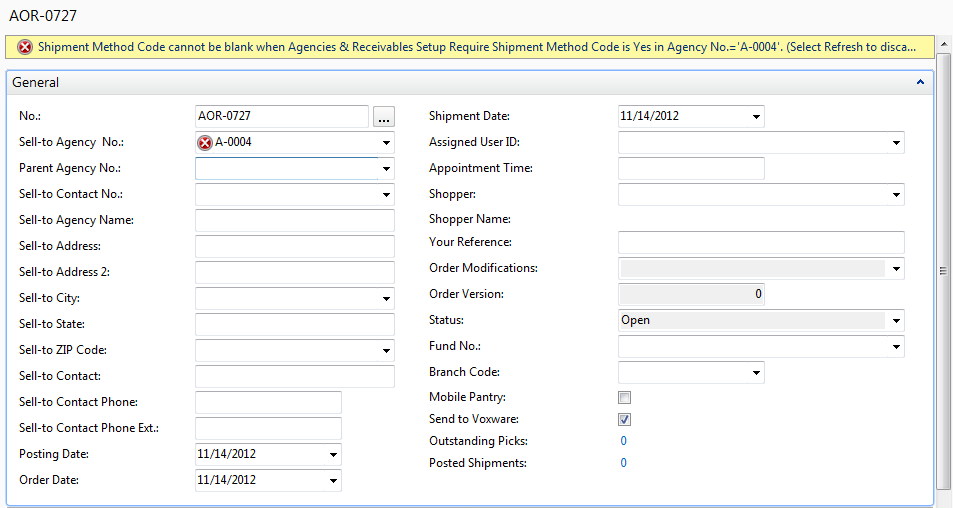
Task: Click the ellipsis button next to No. field
Action: pos(383,117)
